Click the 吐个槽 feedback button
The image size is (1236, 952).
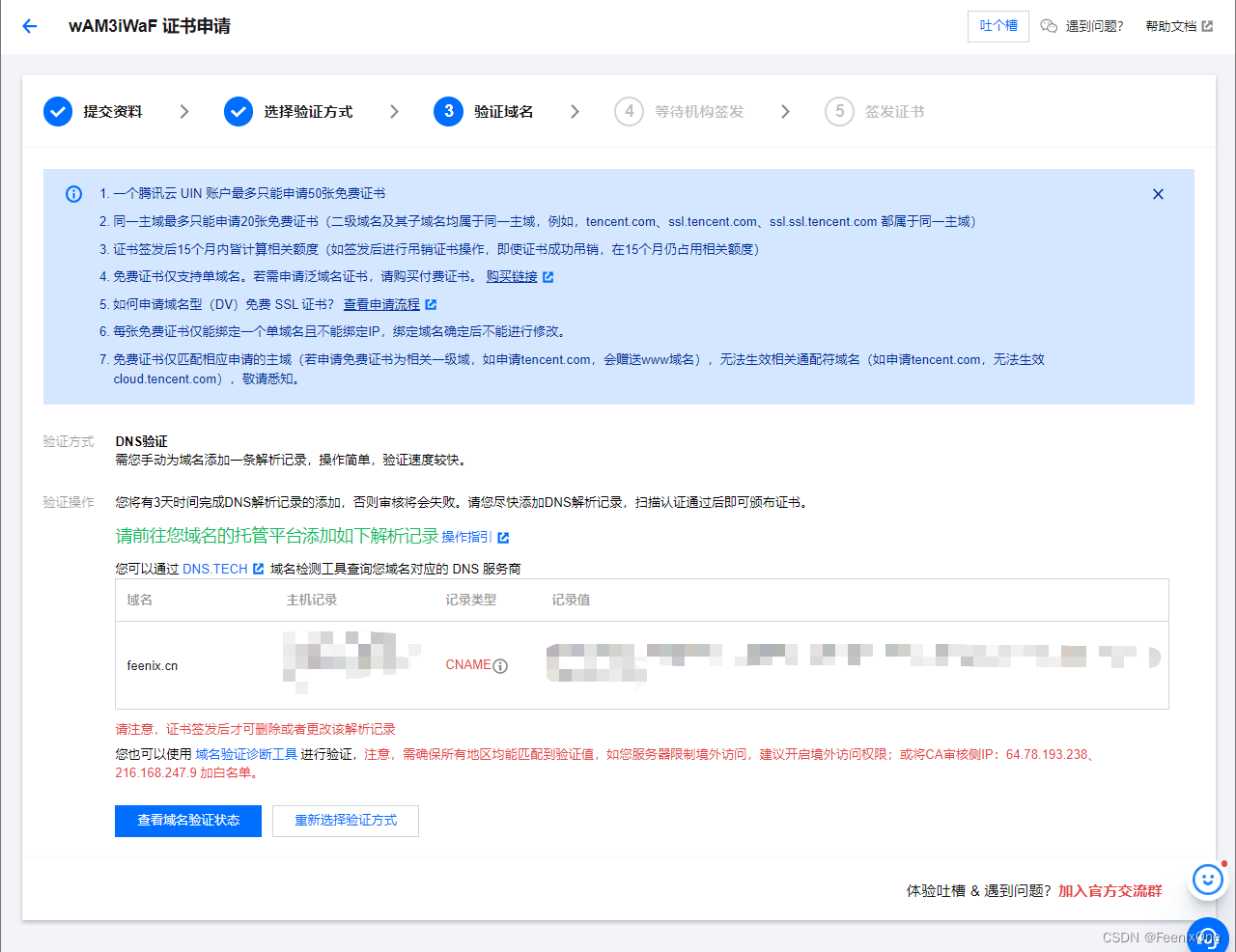click(x=998, y=26)
